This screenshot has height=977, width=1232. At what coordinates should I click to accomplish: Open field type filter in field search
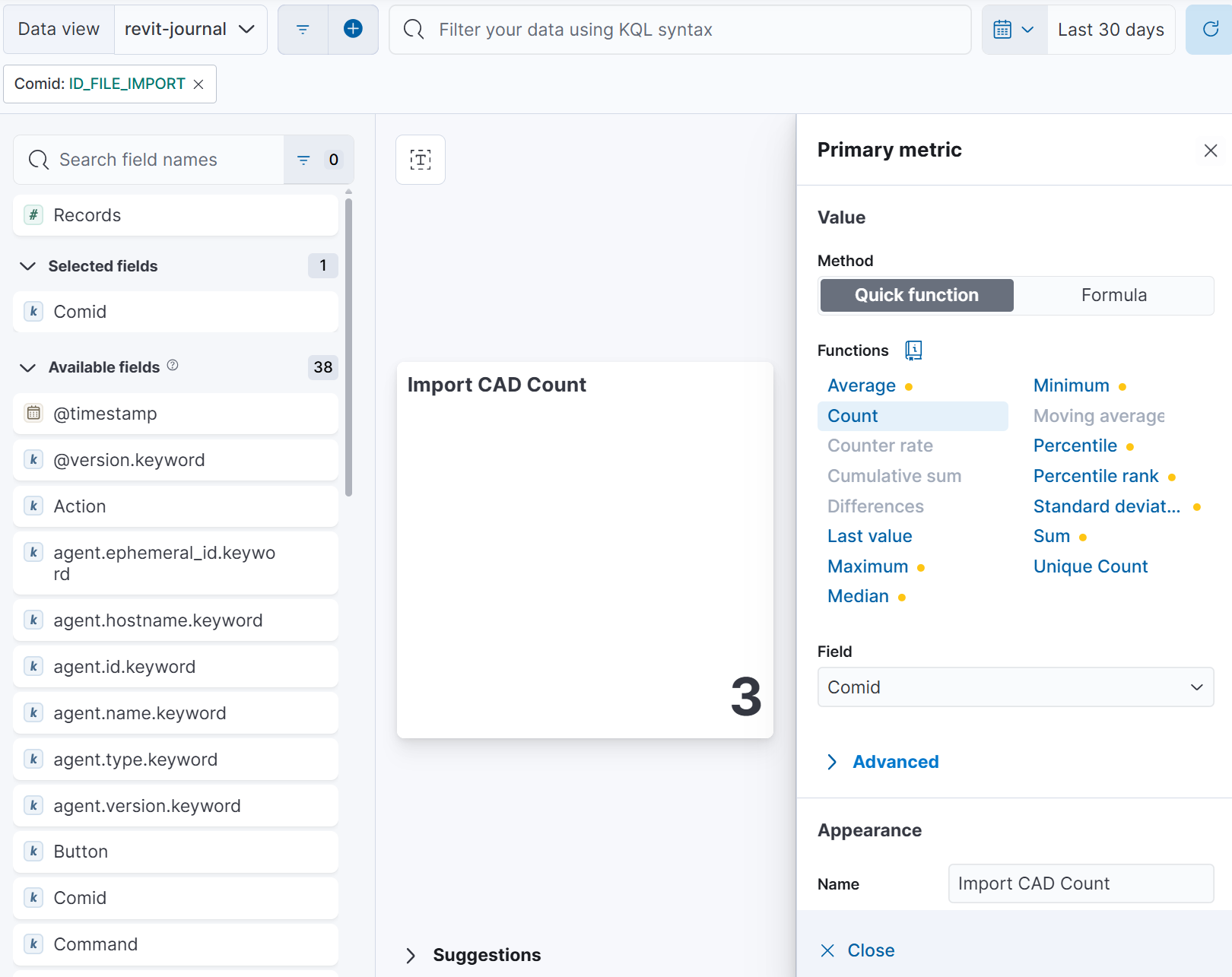[319, 160]
